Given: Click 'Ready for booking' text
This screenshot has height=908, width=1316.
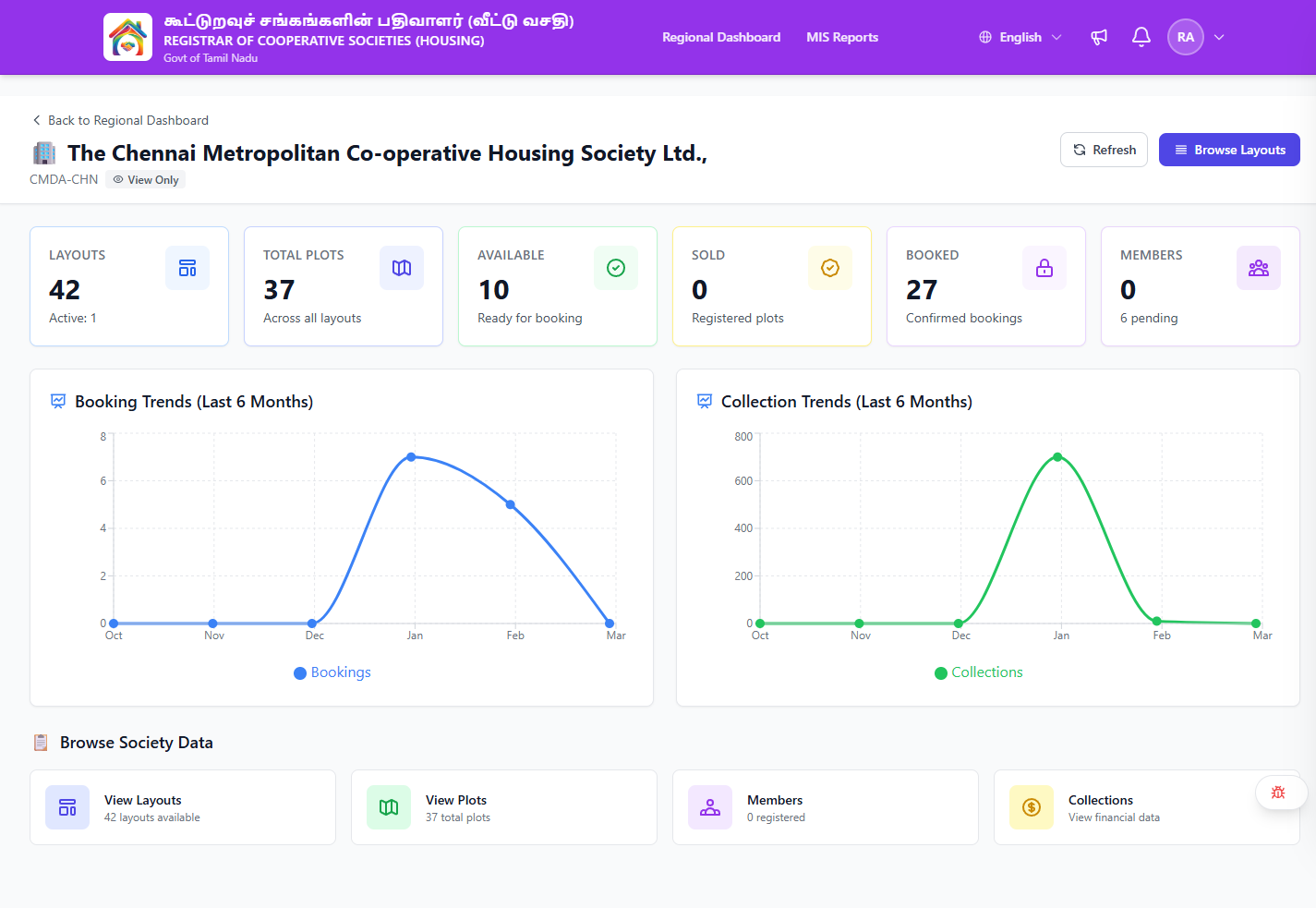Looking at the screenshot, I should (x=530, y=318).
